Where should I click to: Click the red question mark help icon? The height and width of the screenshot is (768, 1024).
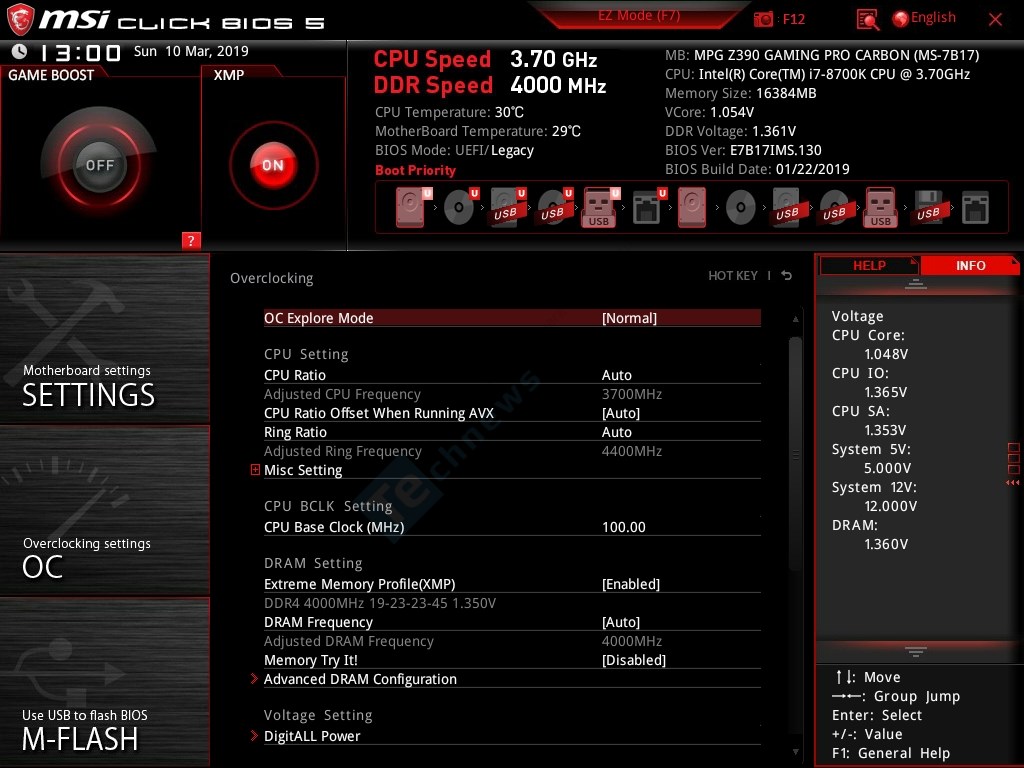[x=191, y=240]
